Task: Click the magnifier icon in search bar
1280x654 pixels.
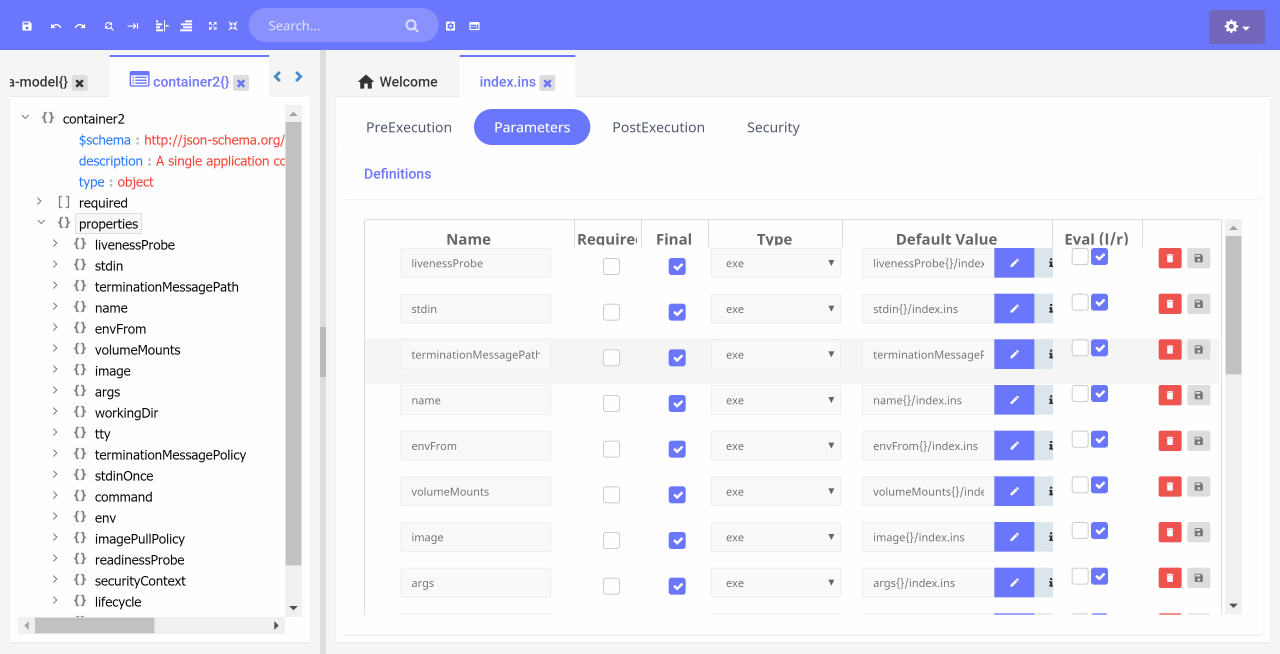Action: pos(412,26)
